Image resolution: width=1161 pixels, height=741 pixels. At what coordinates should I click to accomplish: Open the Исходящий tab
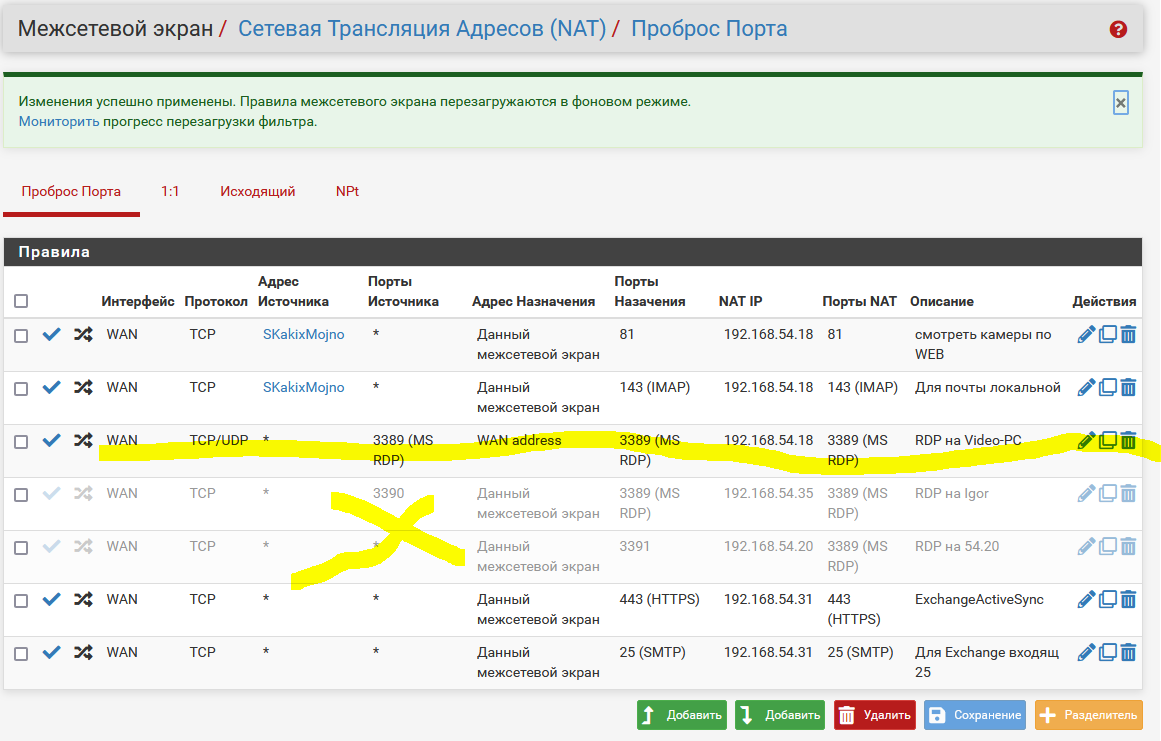258,191
